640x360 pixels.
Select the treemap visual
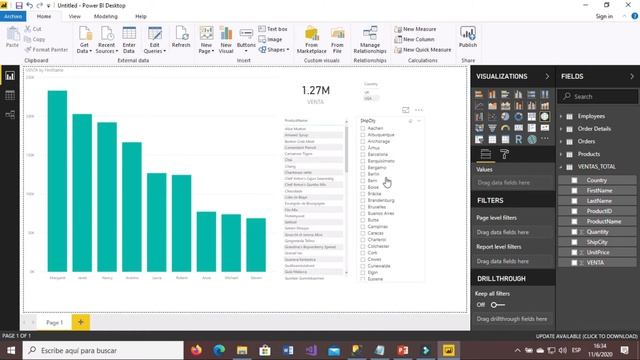click(531, 117)
